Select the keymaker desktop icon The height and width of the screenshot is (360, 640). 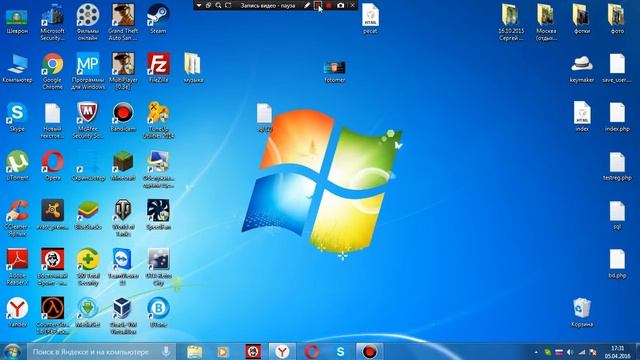(x=582, y=69)
